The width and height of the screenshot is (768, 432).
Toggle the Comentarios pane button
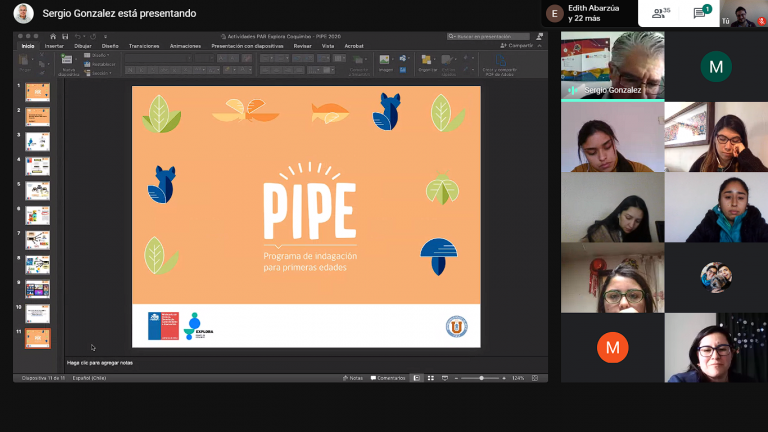click(389, 378)
